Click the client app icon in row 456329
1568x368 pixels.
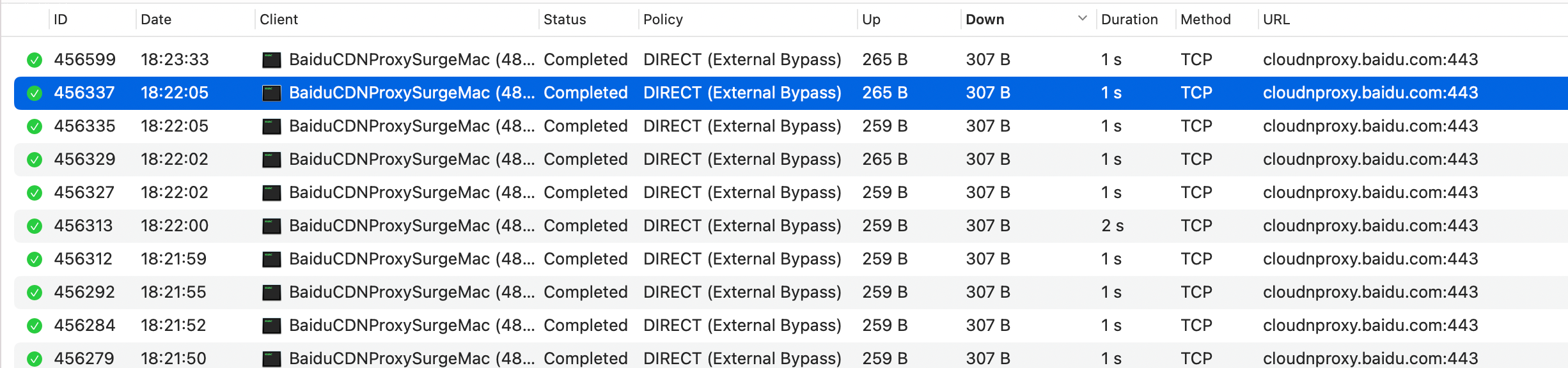272,160
